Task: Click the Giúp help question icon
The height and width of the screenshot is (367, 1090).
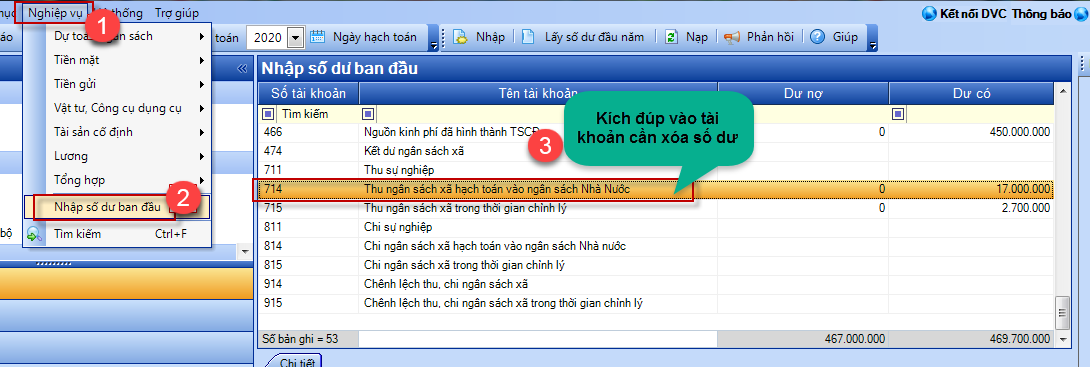Action: click(818, 37)
